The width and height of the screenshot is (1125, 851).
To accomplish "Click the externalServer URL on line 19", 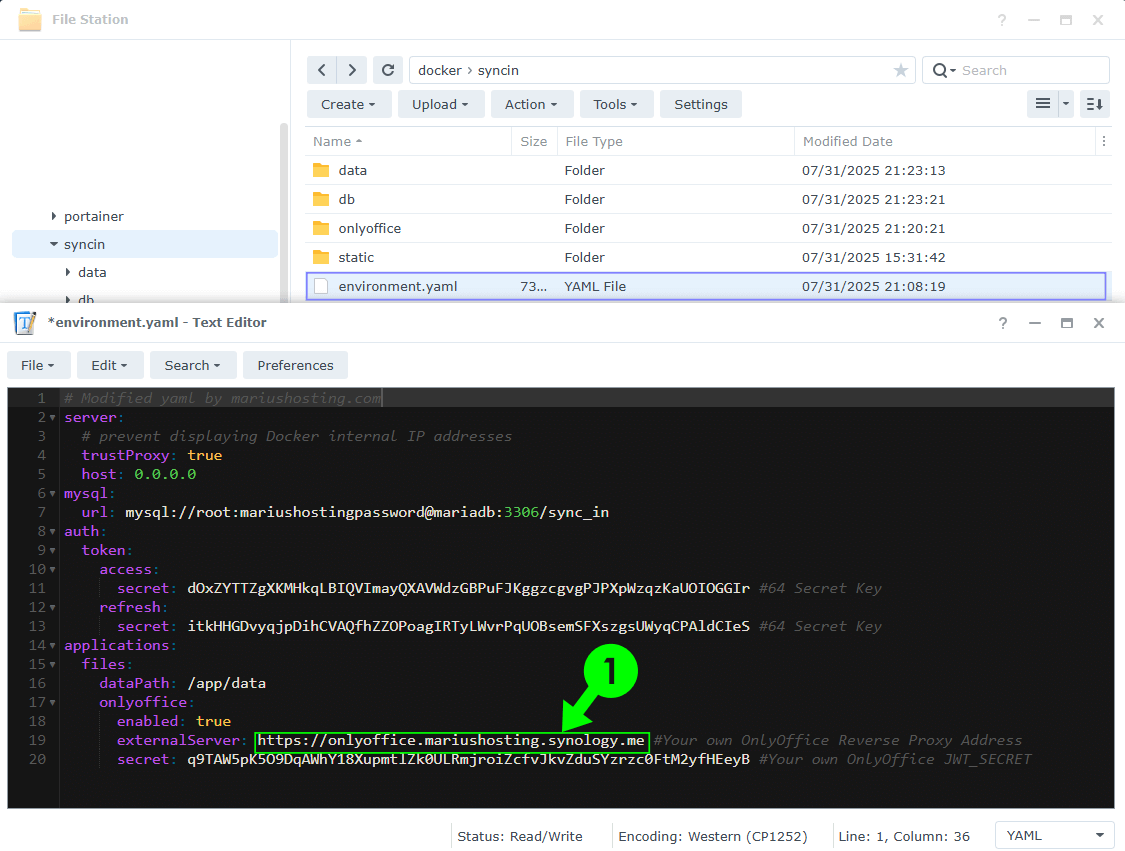I will pos(451,740).
